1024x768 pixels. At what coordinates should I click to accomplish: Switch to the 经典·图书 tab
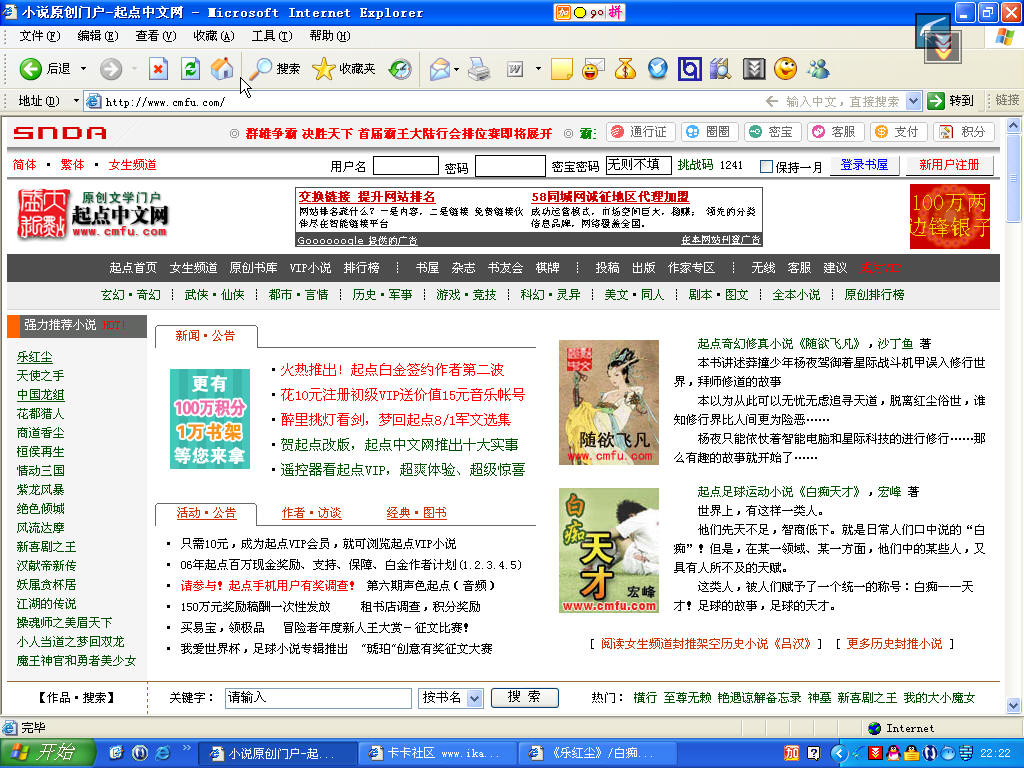point(416,513)
